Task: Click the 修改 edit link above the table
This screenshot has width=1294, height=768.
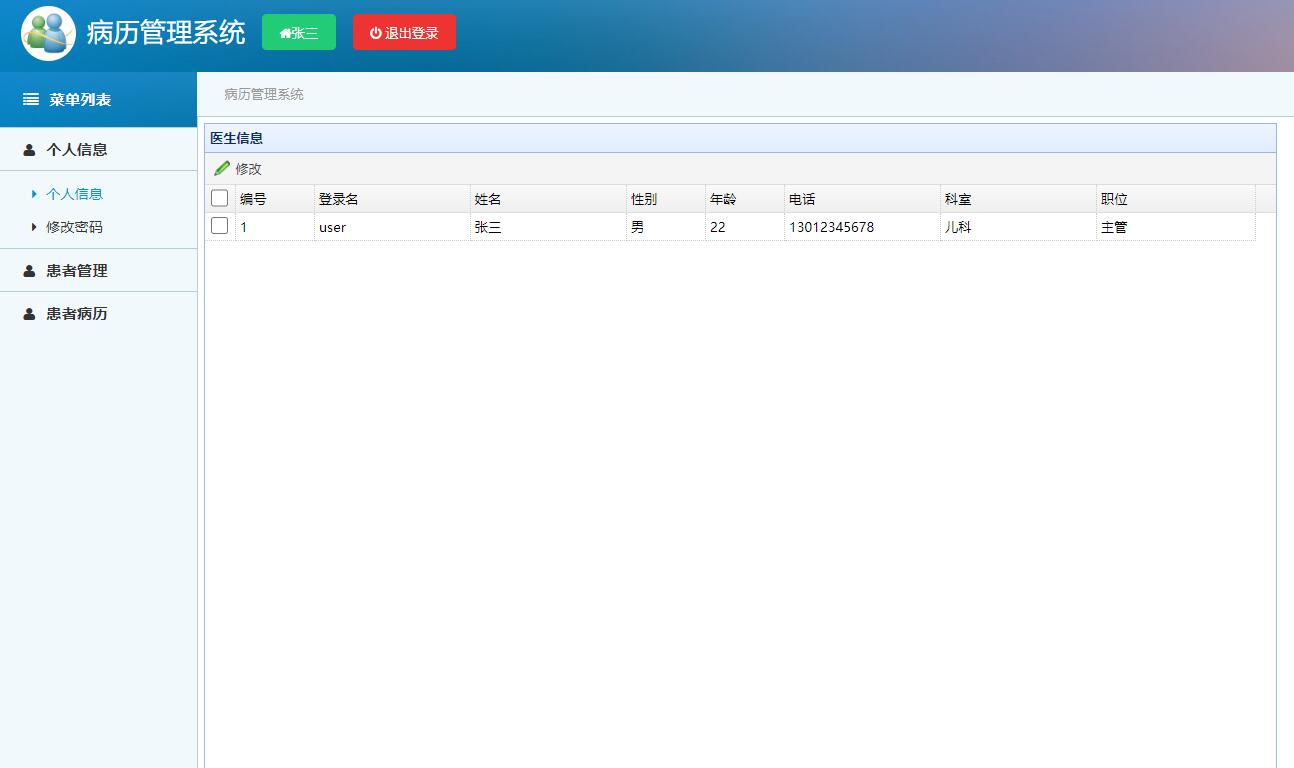Action: (x=246, y=168)
